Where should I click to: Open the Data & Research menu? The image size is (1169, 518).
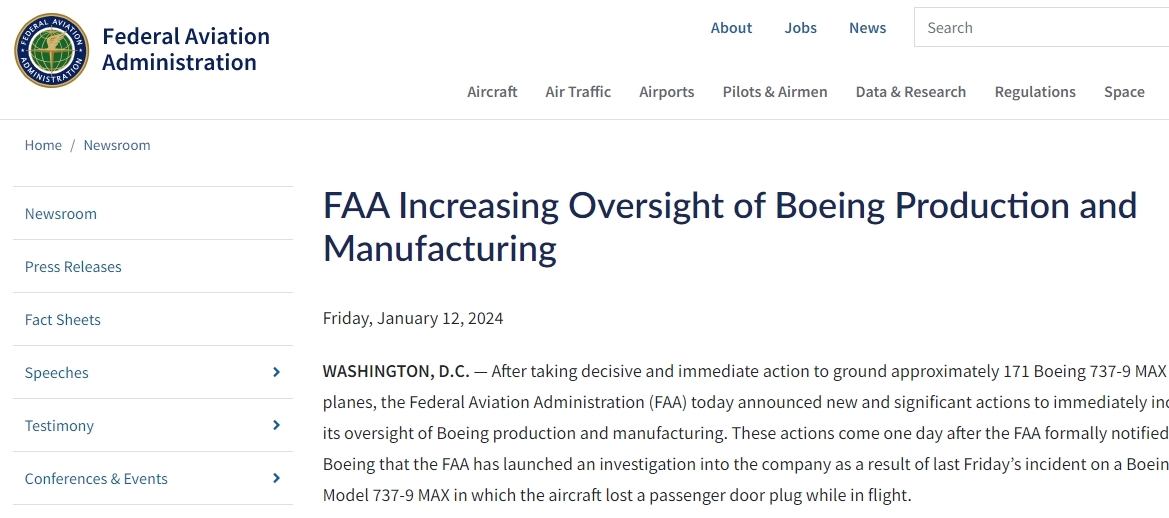(x=910, y=92)
